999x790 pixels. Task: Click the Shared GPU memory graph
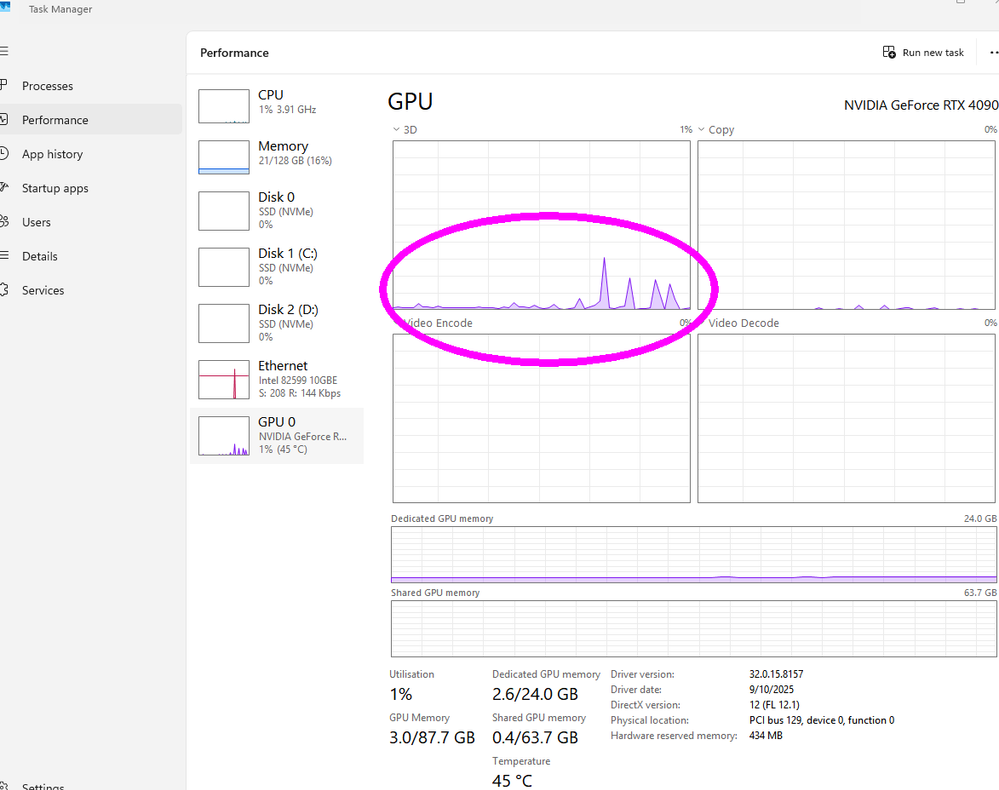[694, 629]
